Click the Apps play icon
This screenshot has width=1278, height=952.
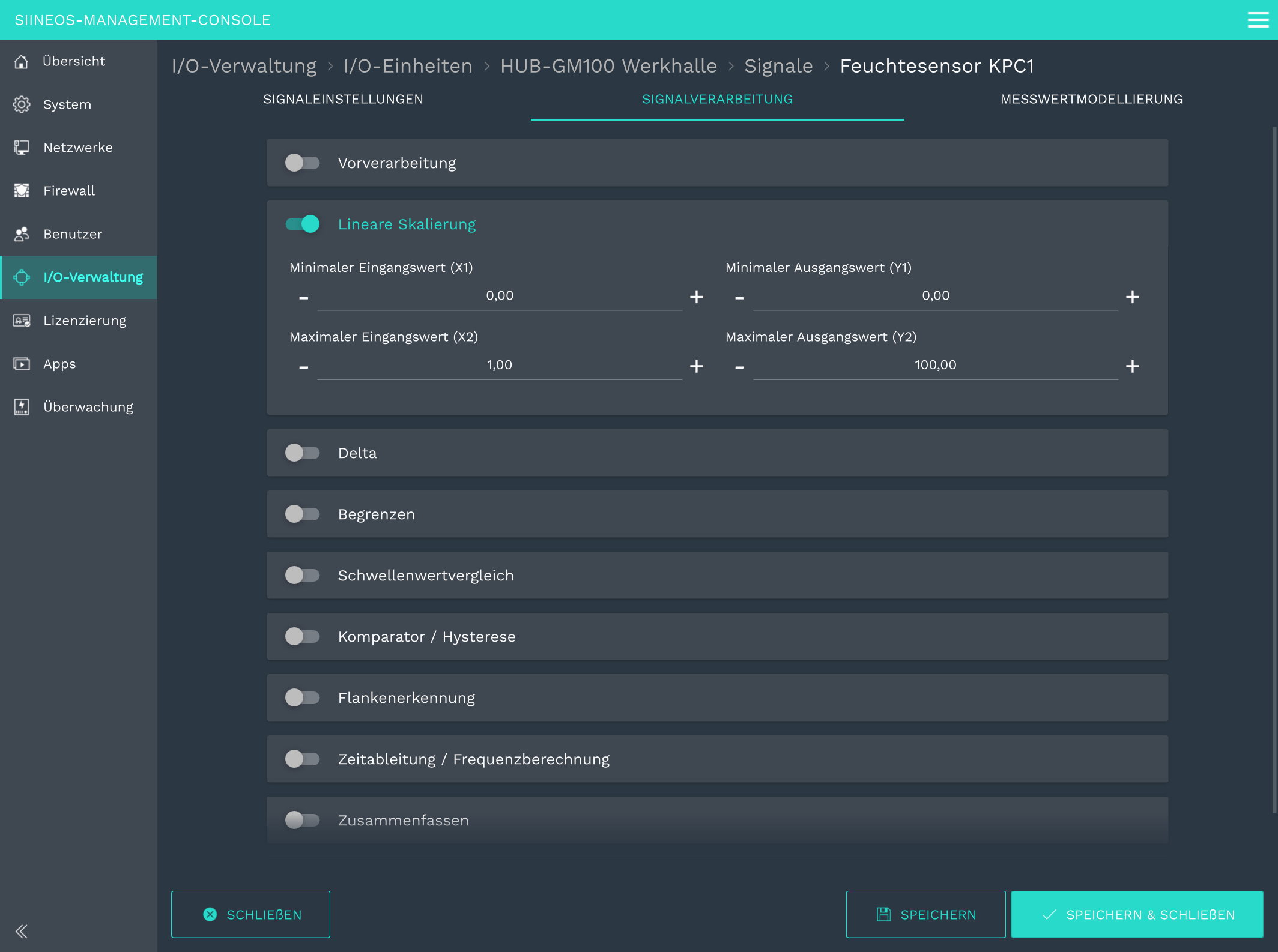(22, 364)
